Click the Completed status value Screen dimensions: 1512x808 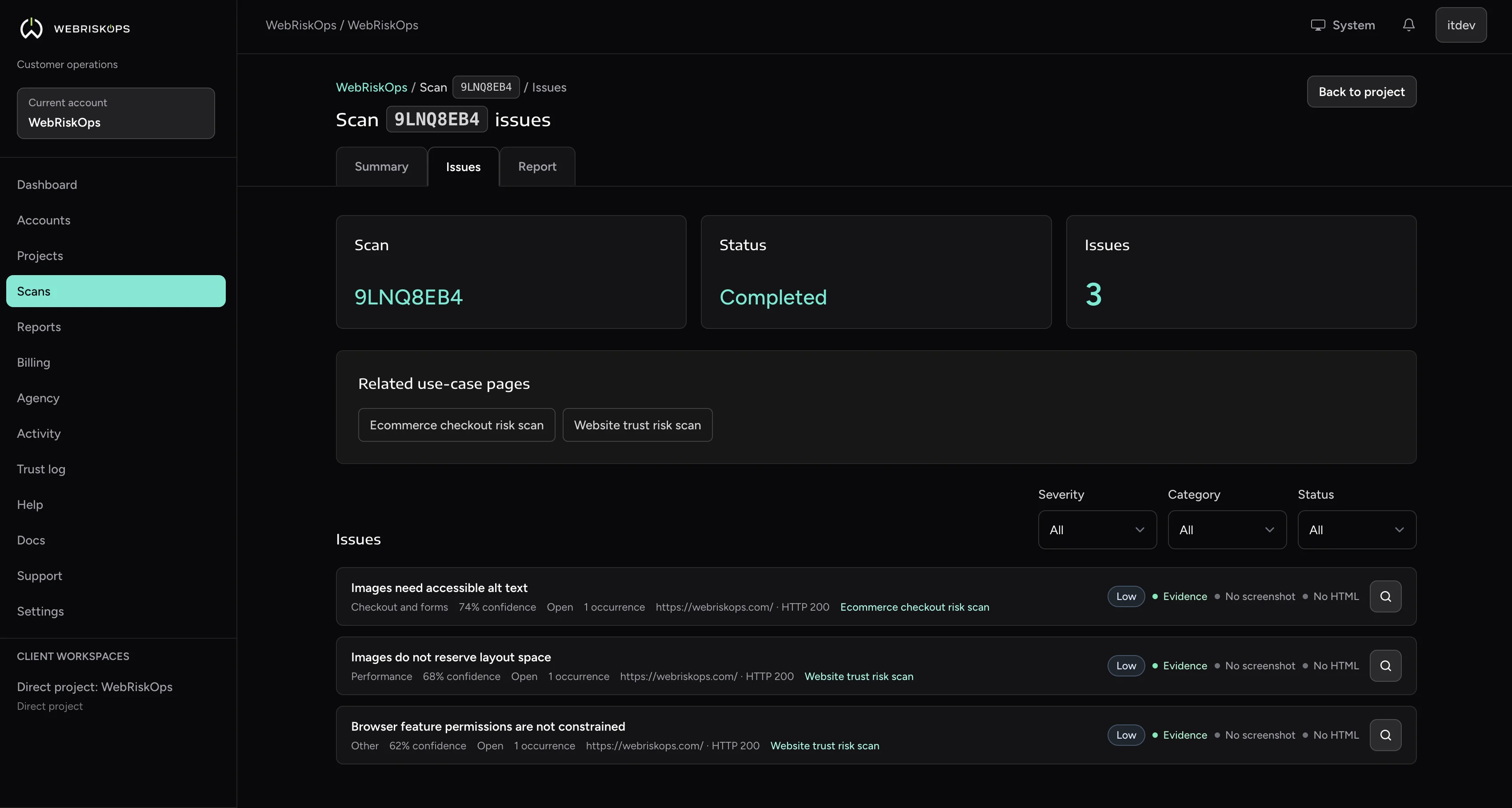click(773, 297)
